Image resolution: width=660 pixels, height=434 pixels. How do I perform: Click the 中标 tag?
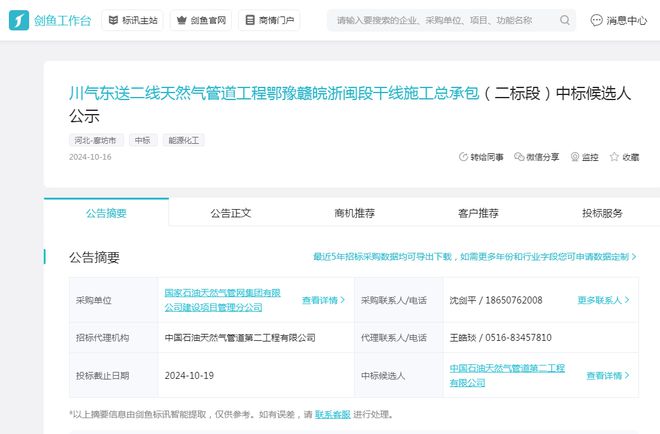coord(143,140)
